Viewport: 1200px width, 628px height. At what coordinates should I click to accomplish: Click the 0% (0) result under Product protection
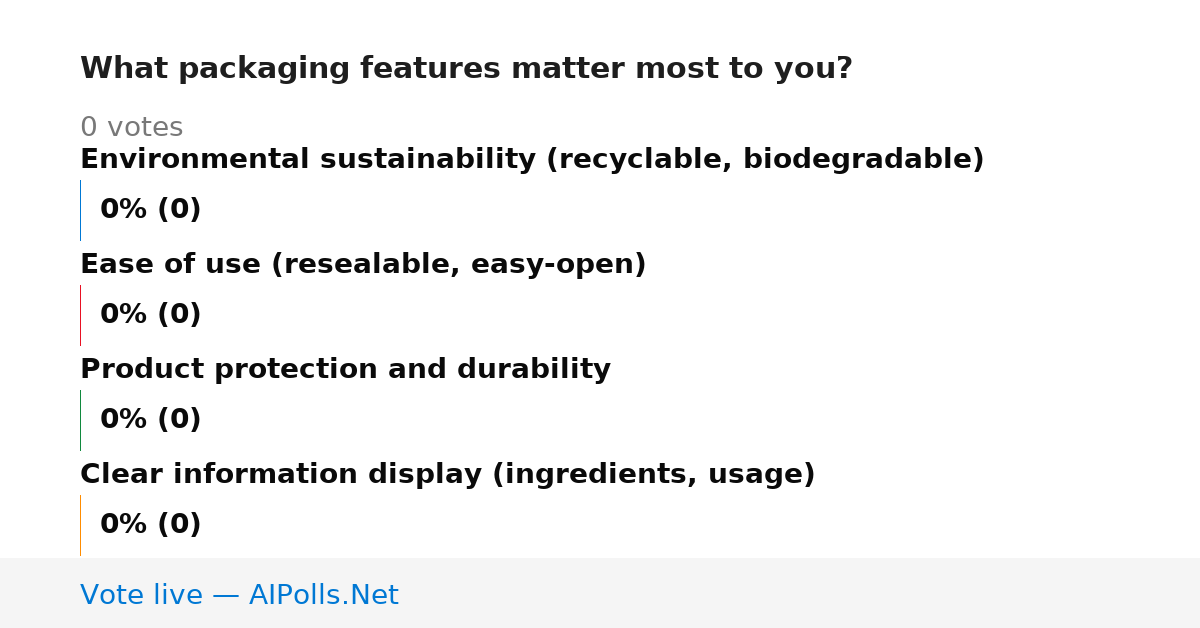(x=151, y=420)
